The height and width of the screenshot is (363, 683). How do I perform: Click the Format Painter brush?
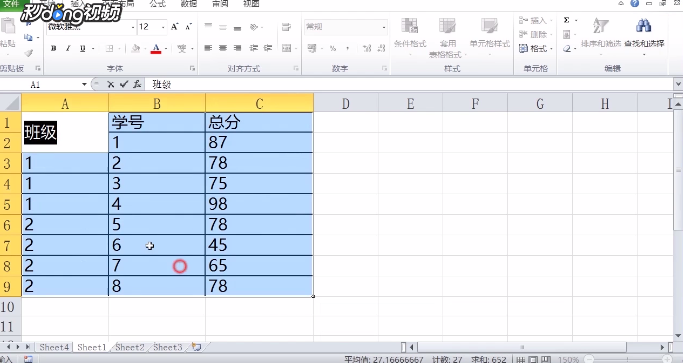(x=28, y=53)
